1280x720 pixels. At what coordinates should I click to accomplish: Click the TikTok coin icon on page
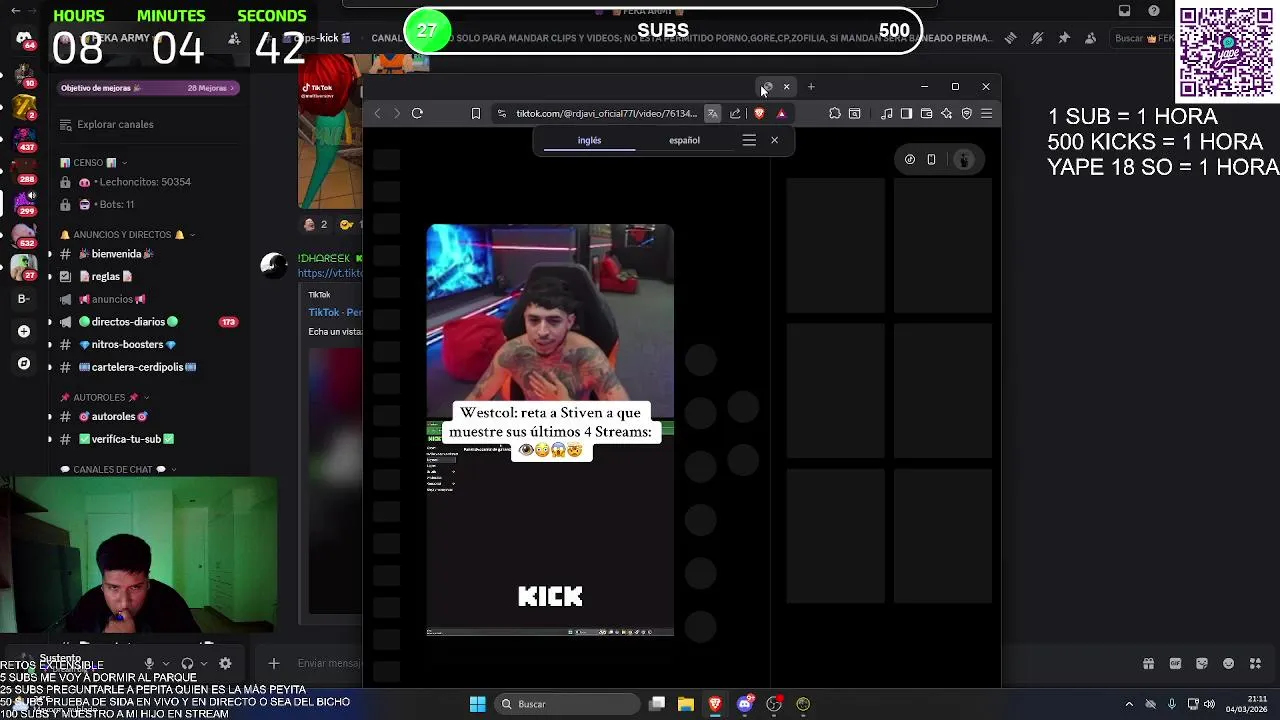point(910,159)
